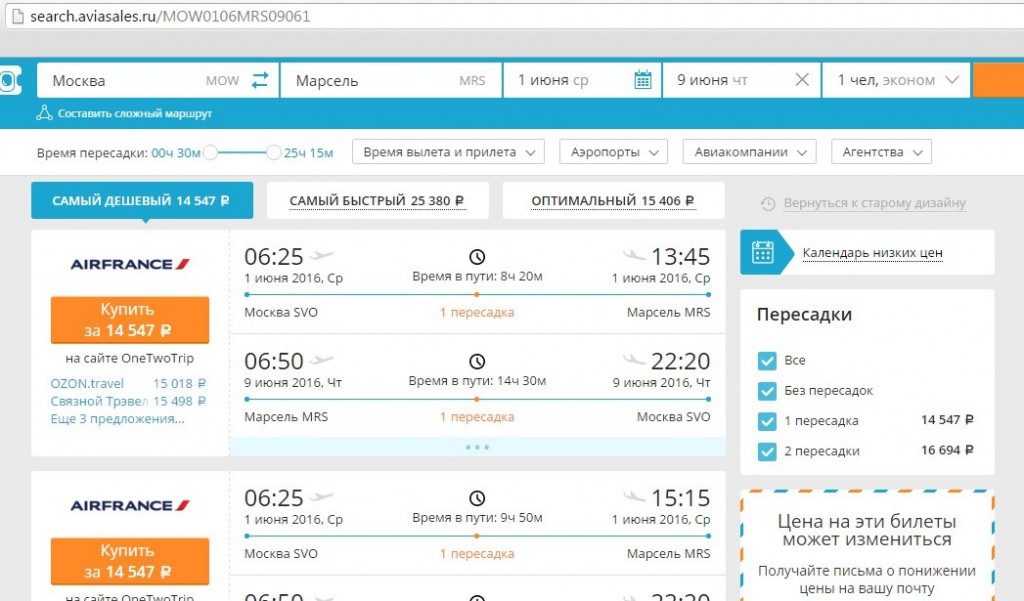Click the Aviasales logo icon
The image size is (1024, 601).
[x=9, y=80]
